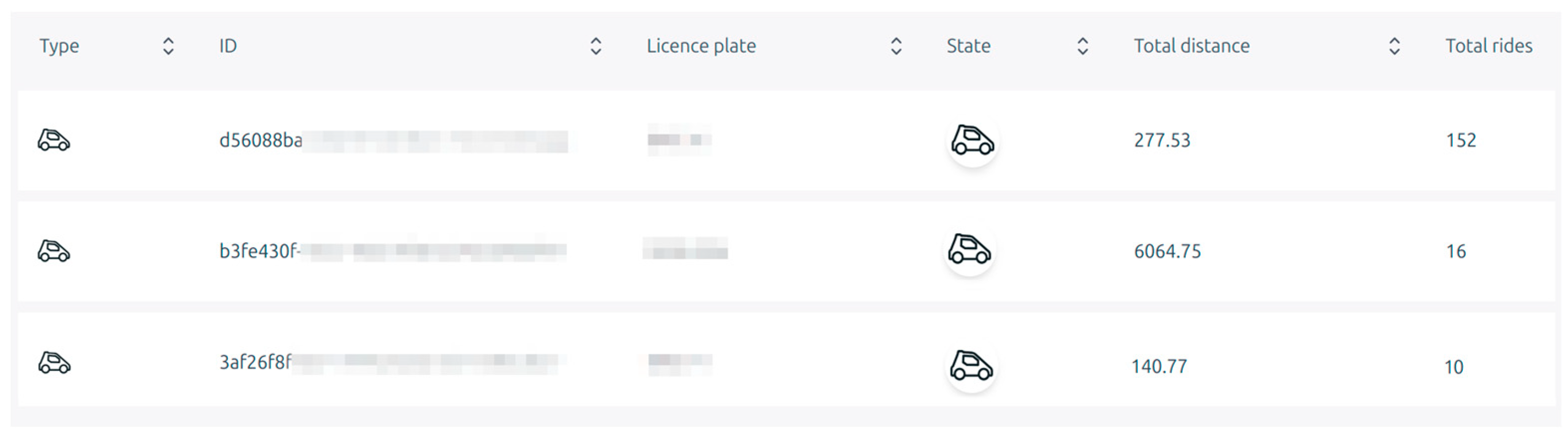Image resolution: width=1568 pixels, height=435 pixels.
Task: Click the Total rides column header
Action: [1488, 46]
